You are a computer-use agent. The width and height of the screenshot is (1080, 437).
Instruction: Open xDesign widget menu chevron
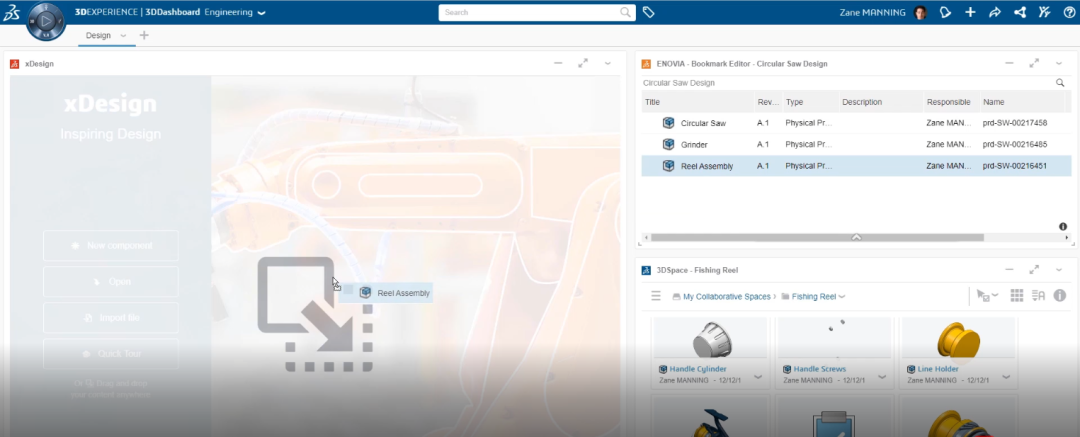pos(608,63)
